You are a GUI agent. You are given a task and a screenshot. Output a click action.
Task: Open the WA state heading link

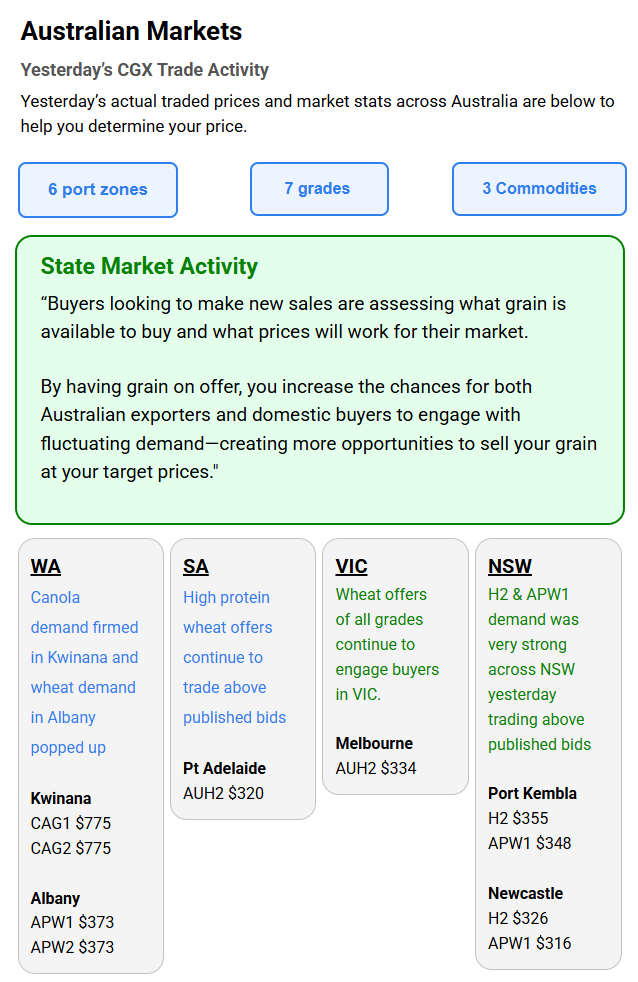46,567
